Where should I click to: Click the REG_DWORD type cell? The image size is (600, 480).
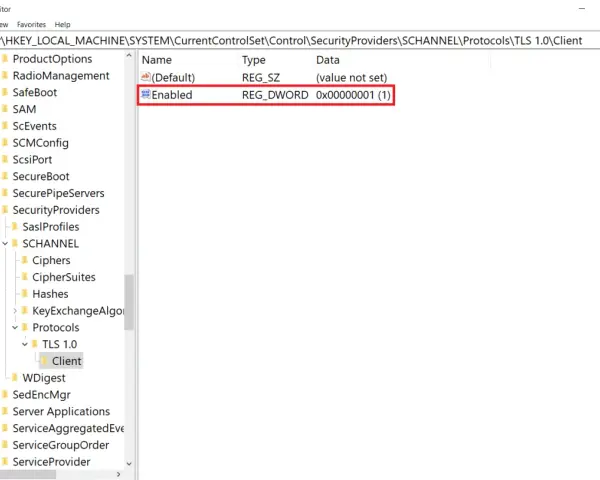[x=275, y=95]
